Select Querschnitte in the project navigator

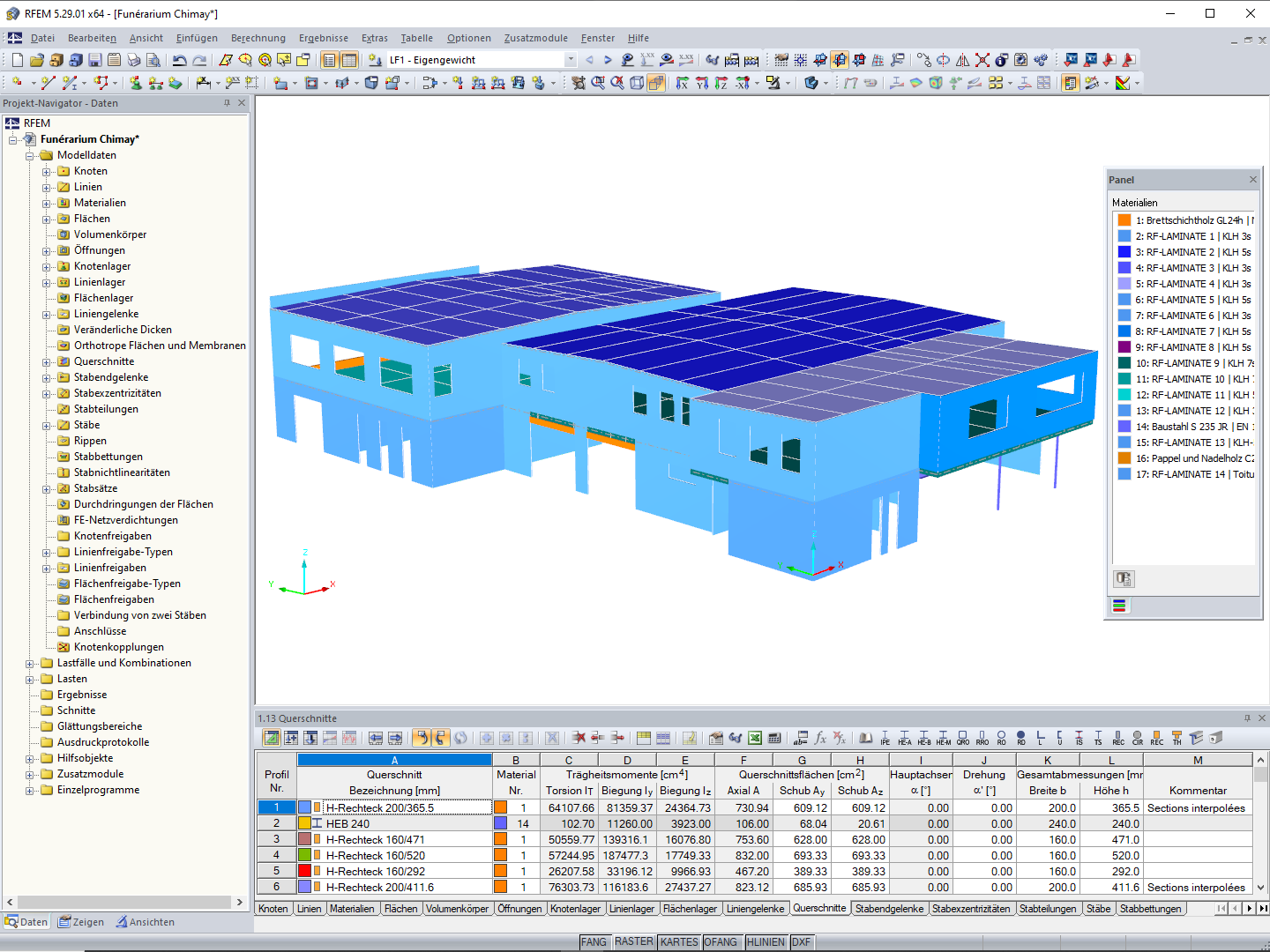[x=104, y=361]
